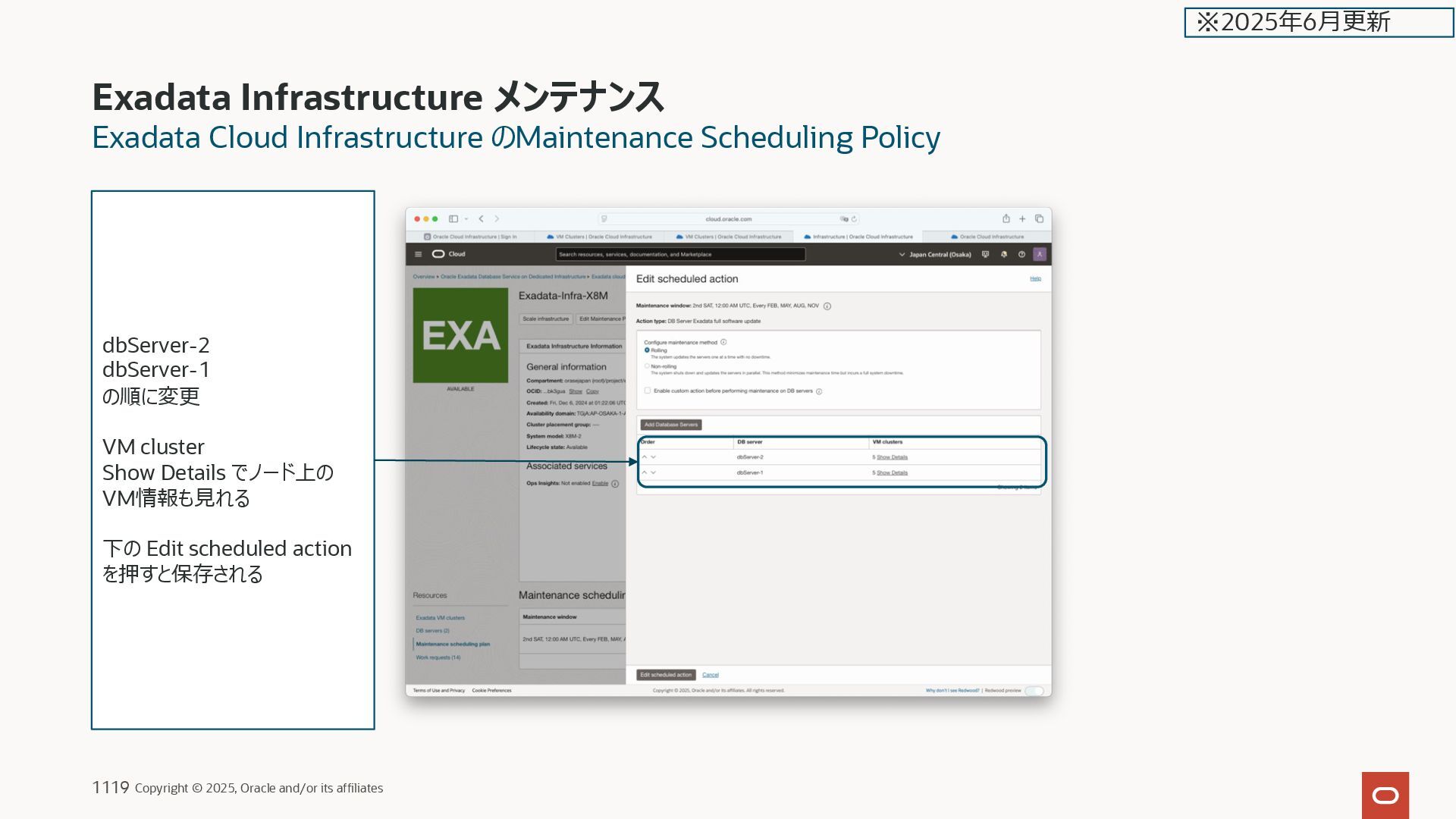Screen dimensions: 1456x819
Task: Click the notifications bell icon
Action: pos(1003,254)
